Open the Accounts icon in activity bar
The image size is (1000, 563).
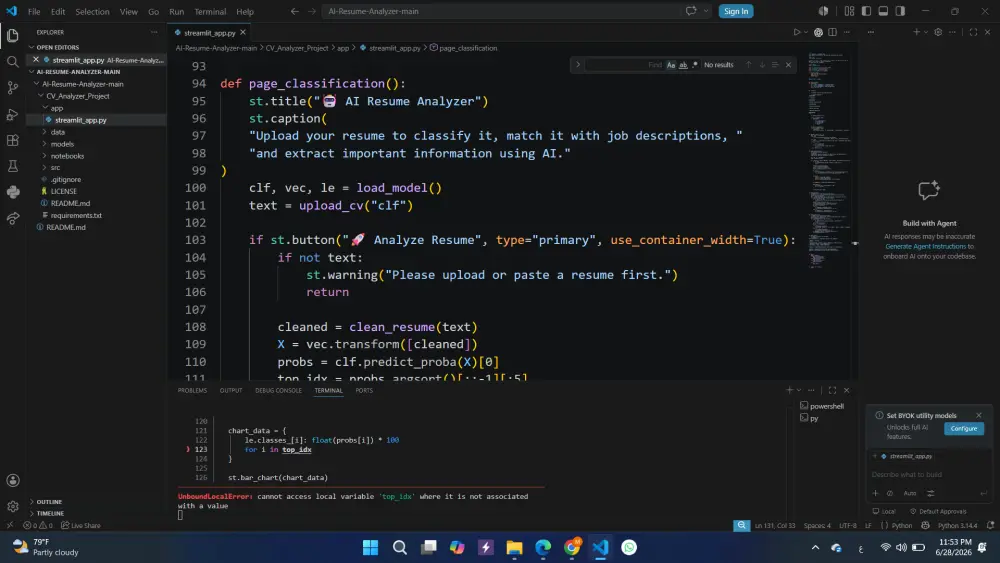coord(13,480)
